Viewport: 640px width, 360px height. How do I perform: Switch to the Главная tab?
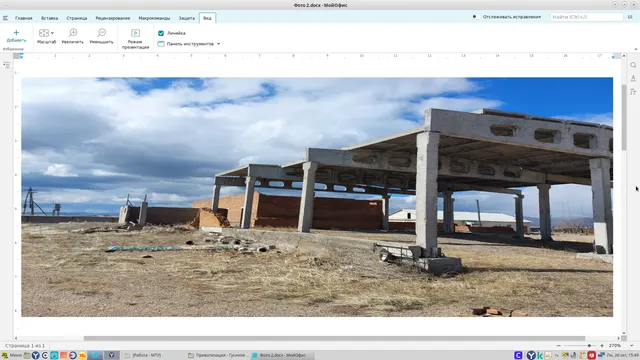coord(24,18)
